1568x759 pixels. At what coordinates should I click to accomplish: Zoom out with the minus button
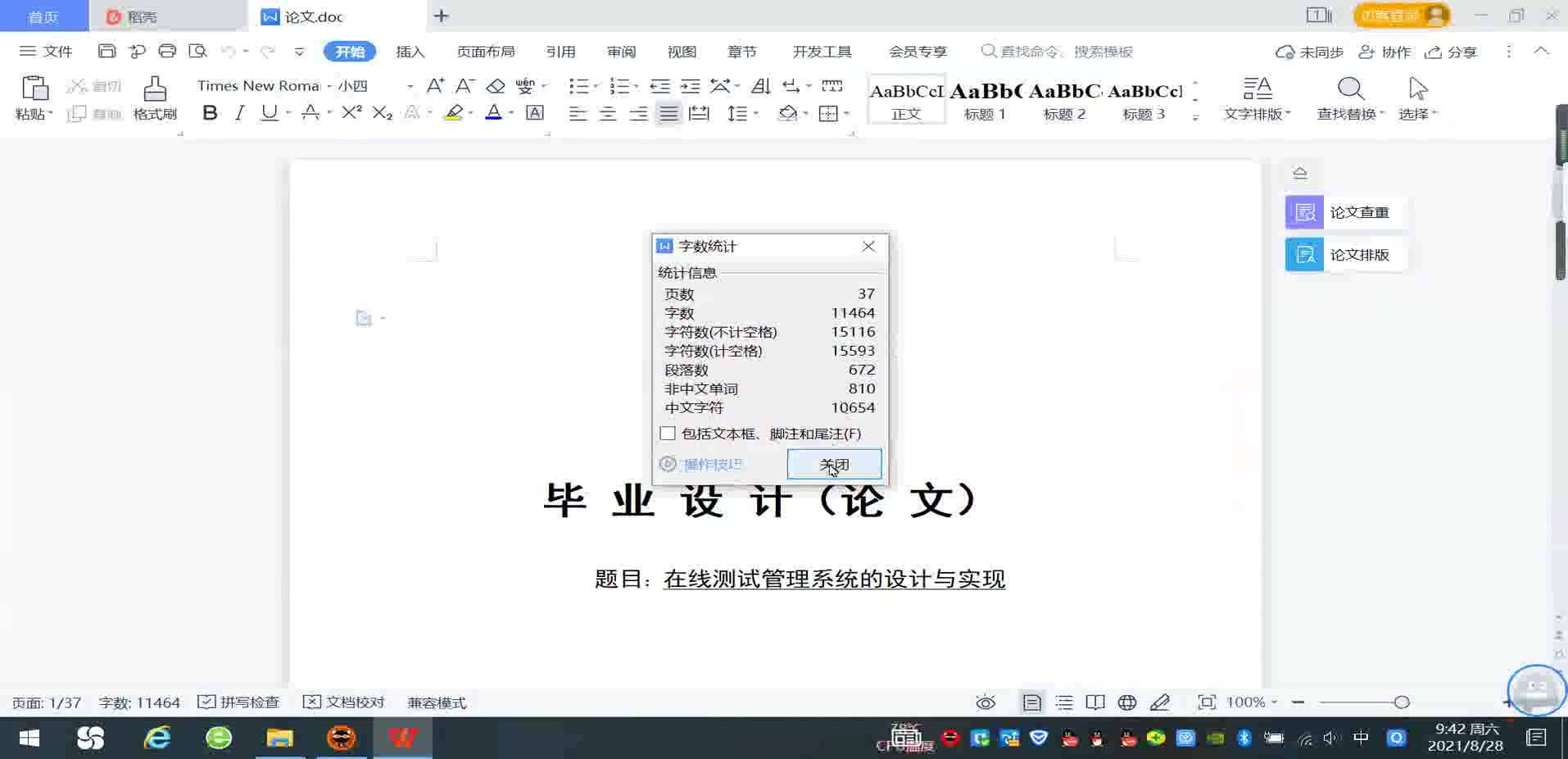pos(1298,702)
